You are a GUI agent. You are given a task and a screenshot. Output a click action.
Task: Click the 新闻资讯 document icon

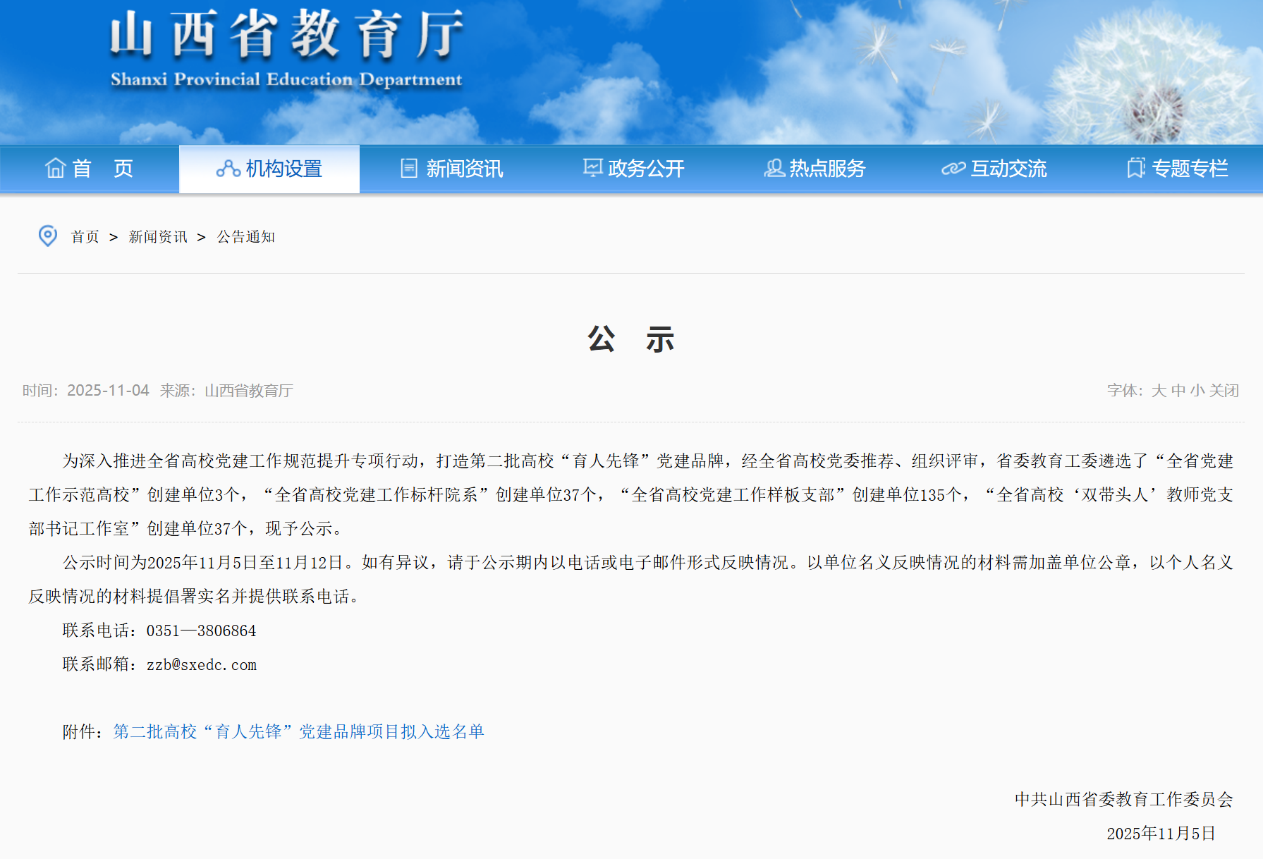tap(409, 168)
